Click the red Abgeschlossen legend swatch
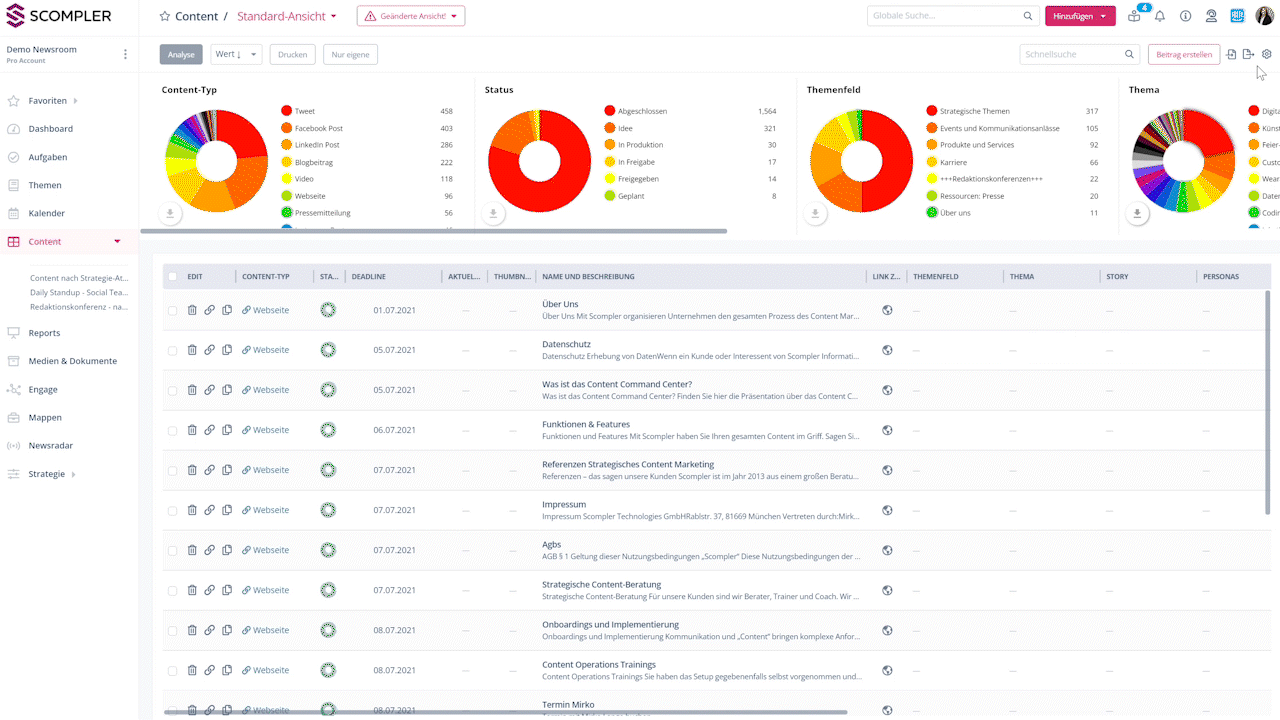This screenshot has height=720, width=1280. 609,111
